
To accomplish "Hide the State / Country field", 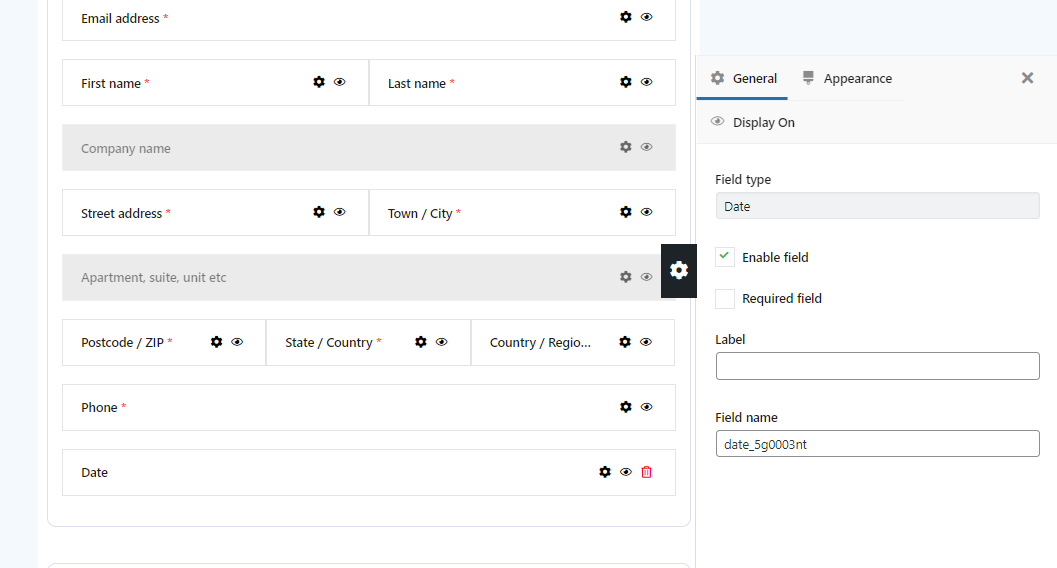I will click(442, 342).
